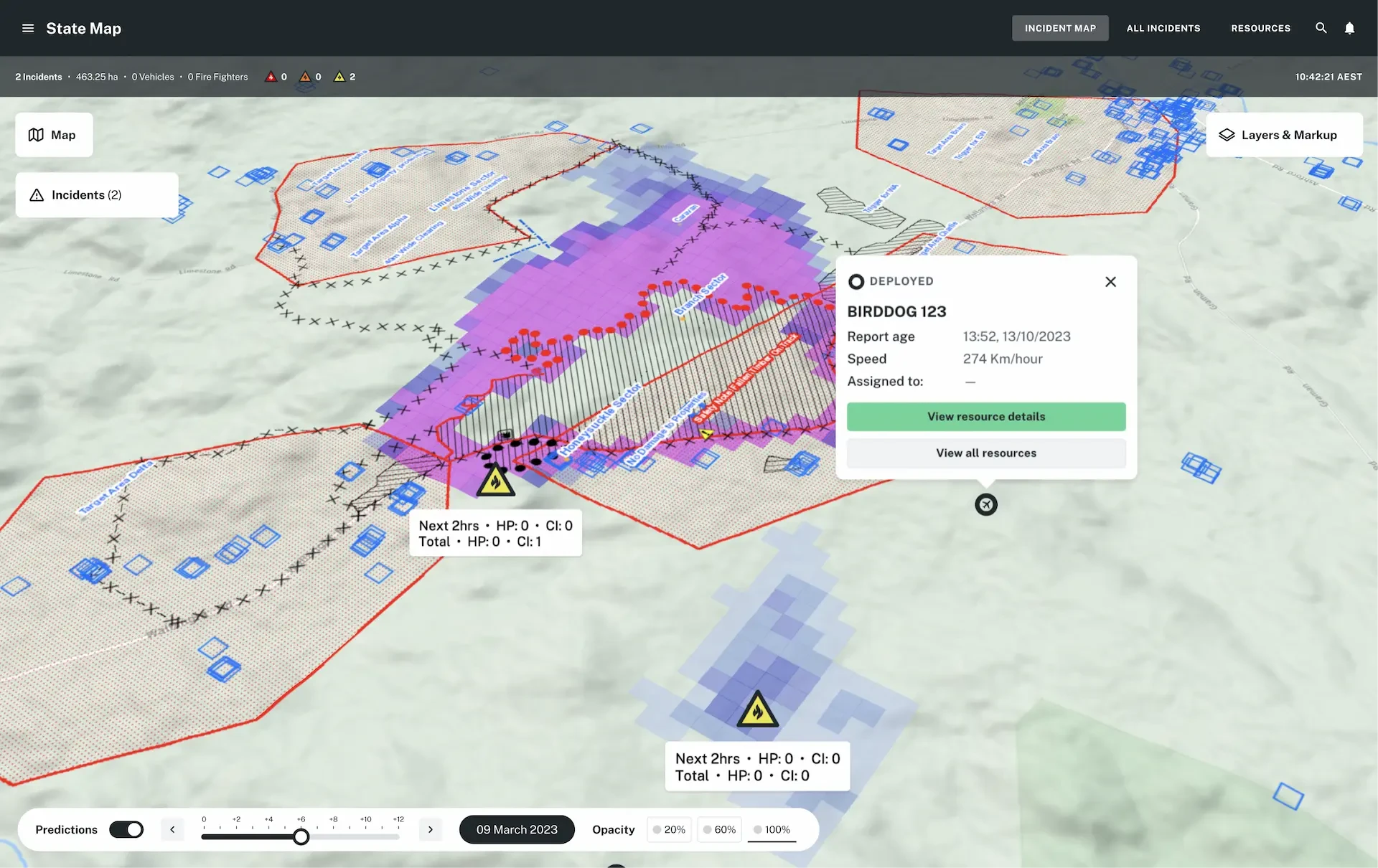Open the notifications bell
Screen dimensions: 1378x868
1349,28
